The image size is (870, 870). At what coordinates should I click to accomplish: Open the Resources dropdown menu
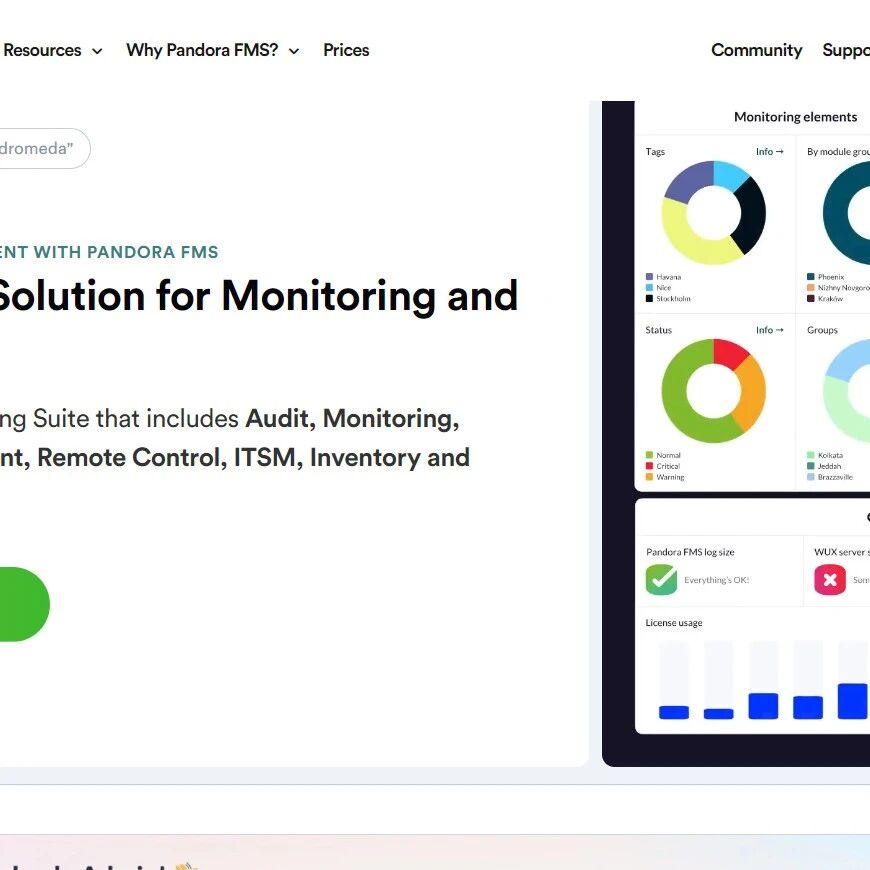pos(52,50)
